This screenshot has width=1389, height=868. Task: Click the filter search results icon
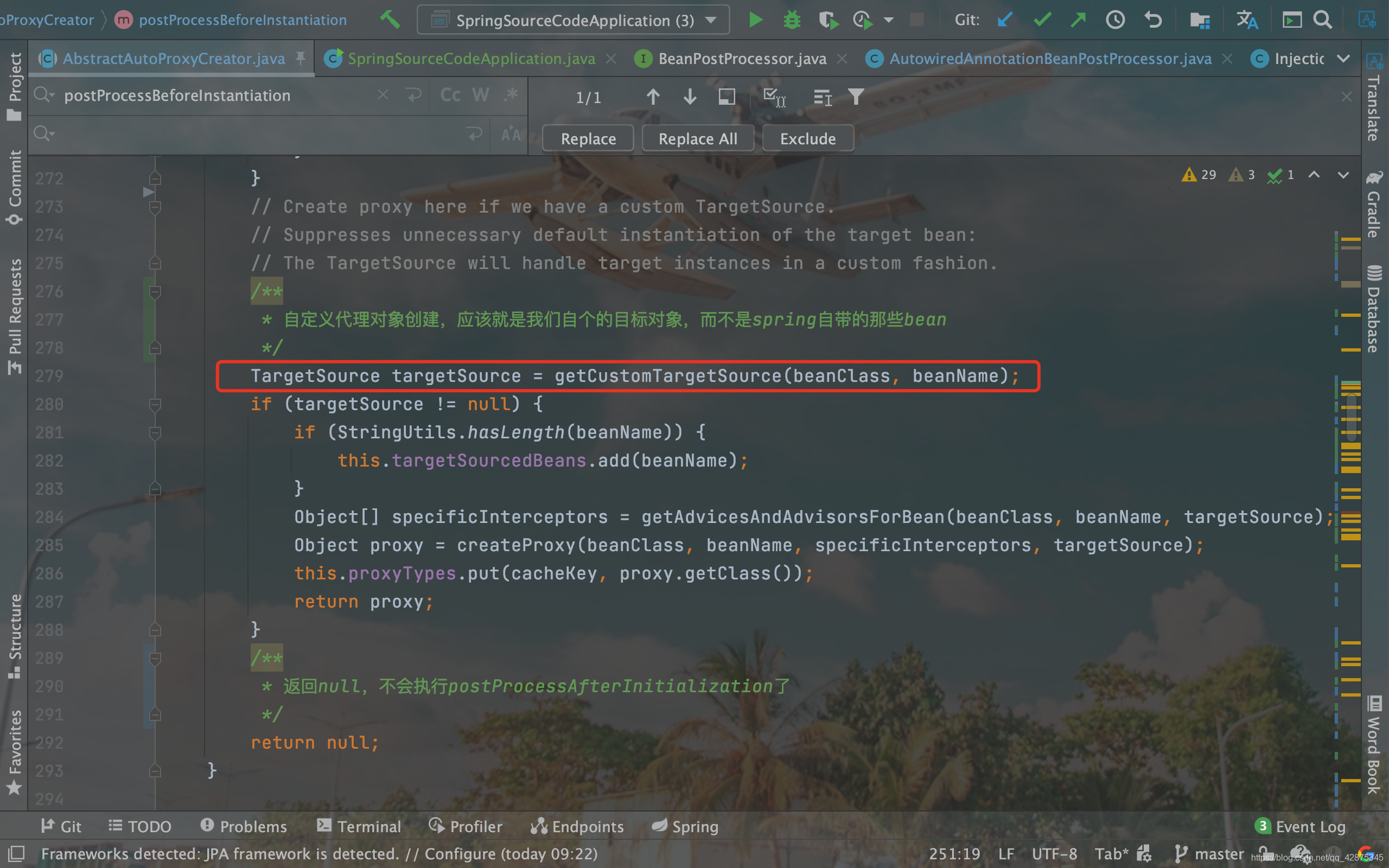click(856, 97)
